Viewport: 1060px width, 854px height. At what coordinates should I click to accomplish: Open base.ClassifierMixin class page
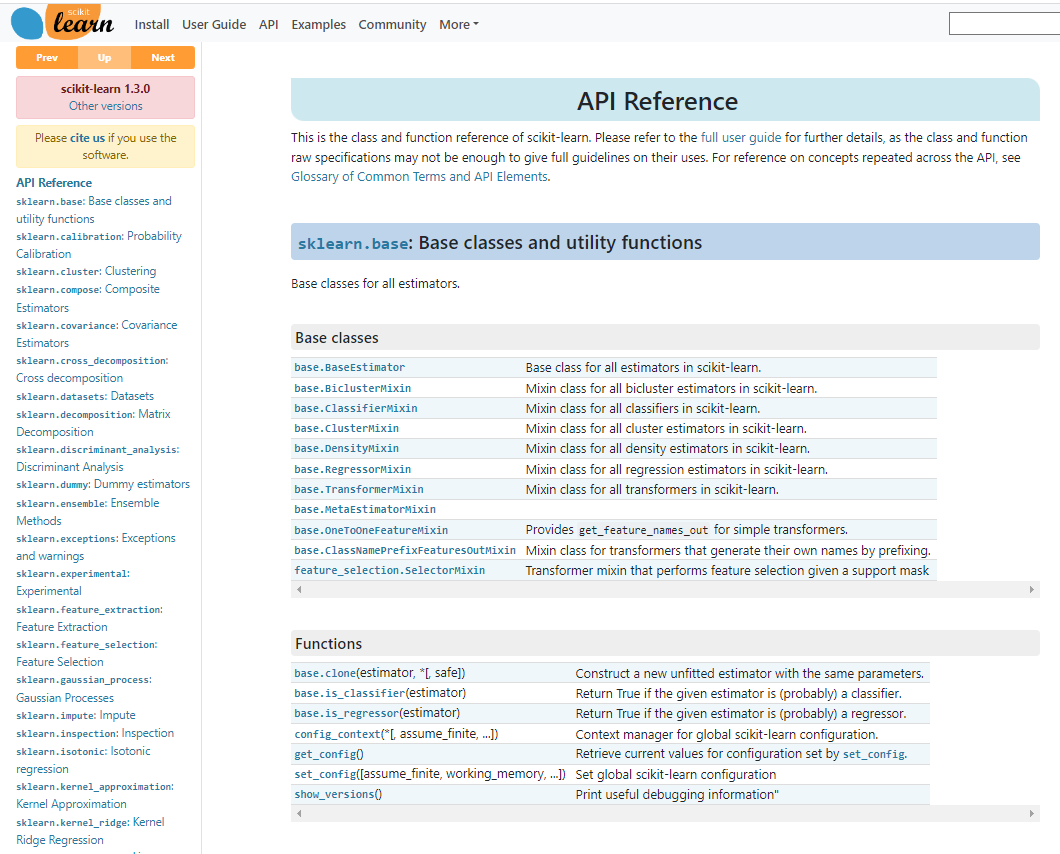(x=356, y=408)
